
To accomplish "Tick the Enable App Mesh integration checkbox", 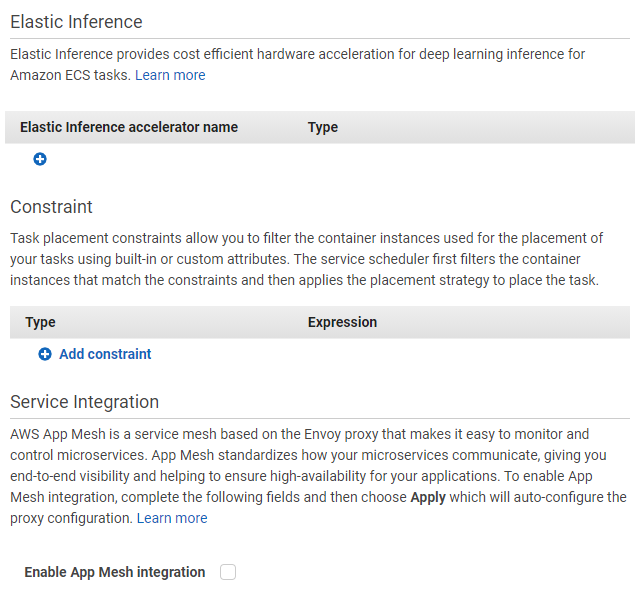I will coord(228,572).
